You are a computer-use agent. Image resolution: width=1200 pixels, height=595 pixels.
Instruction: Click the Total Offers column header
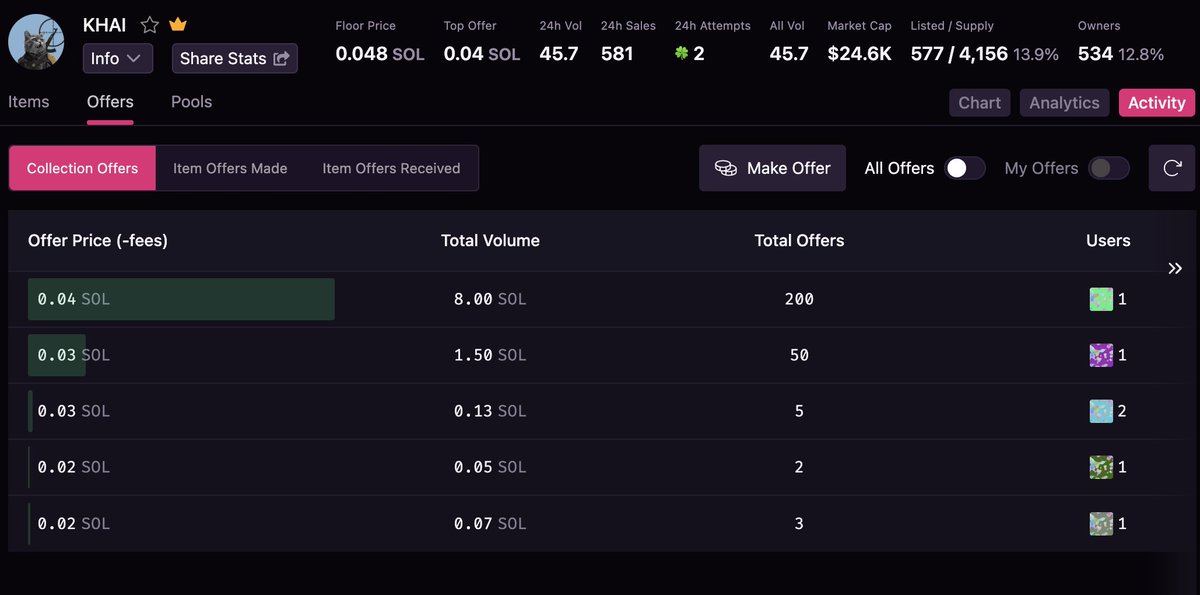pos(799,240)
